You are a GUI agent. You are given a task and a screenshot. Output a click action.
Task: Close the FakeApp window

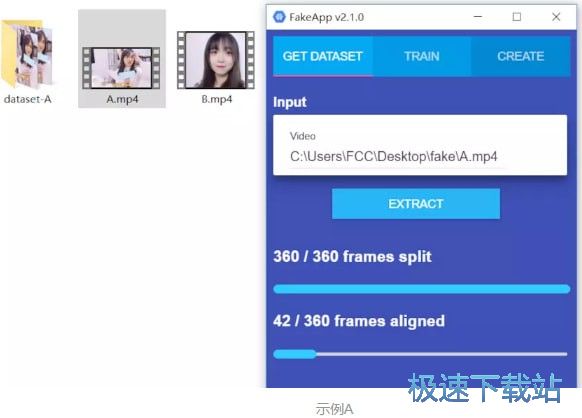(x=556, y=17)
